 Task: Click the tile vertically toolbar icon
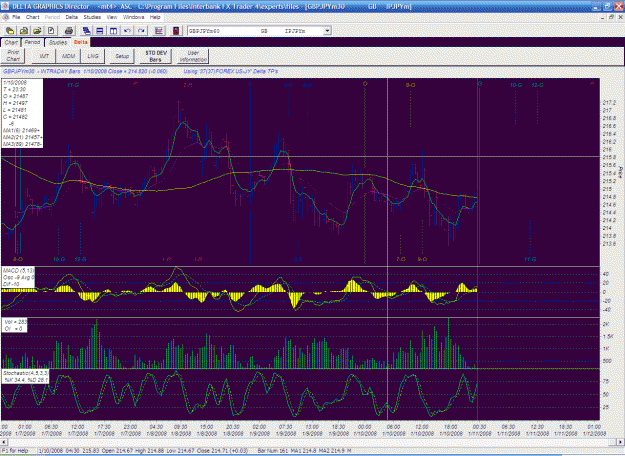[x=114, y=31]
